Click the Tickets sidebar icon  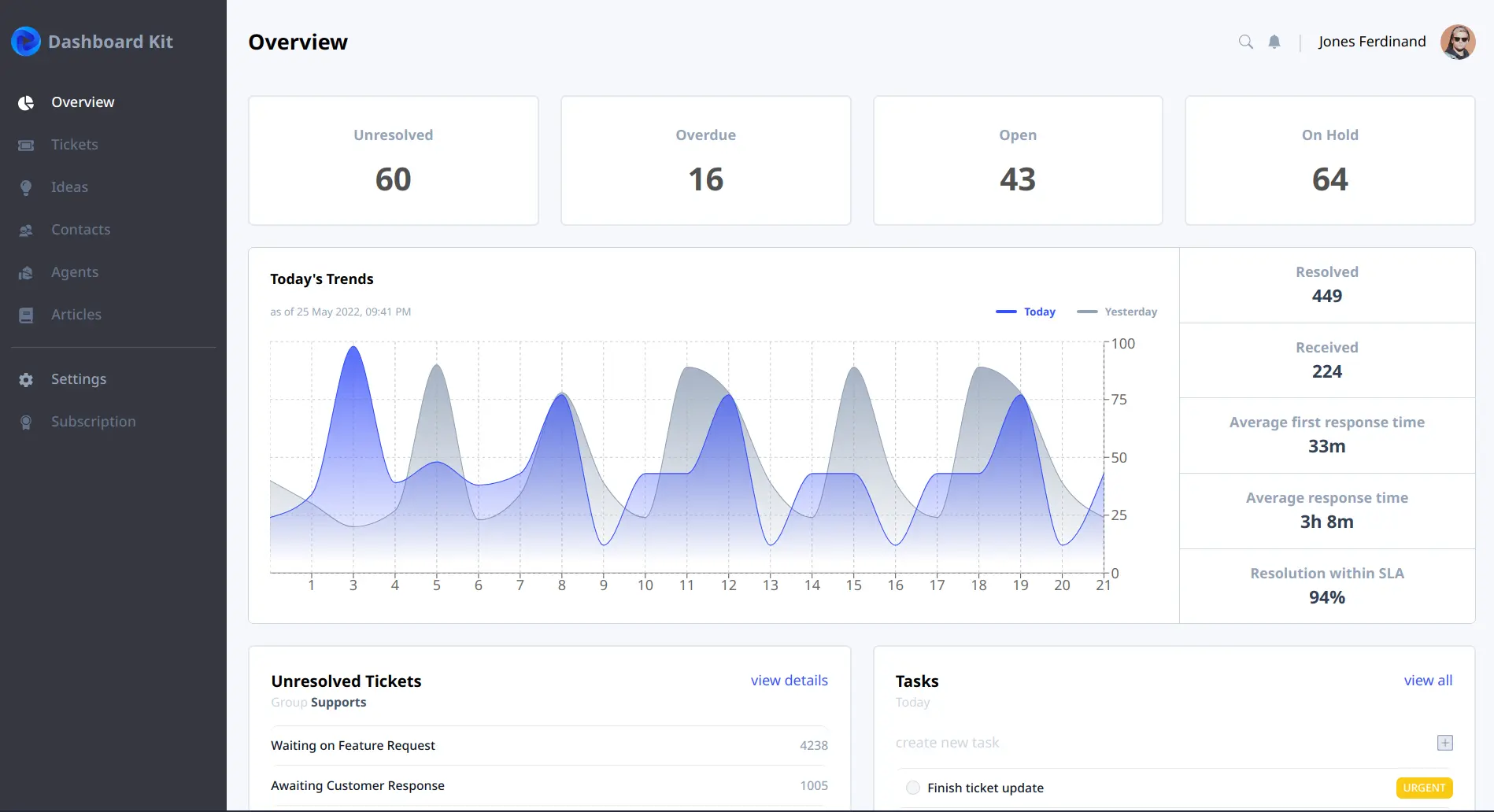pos(26,145)
